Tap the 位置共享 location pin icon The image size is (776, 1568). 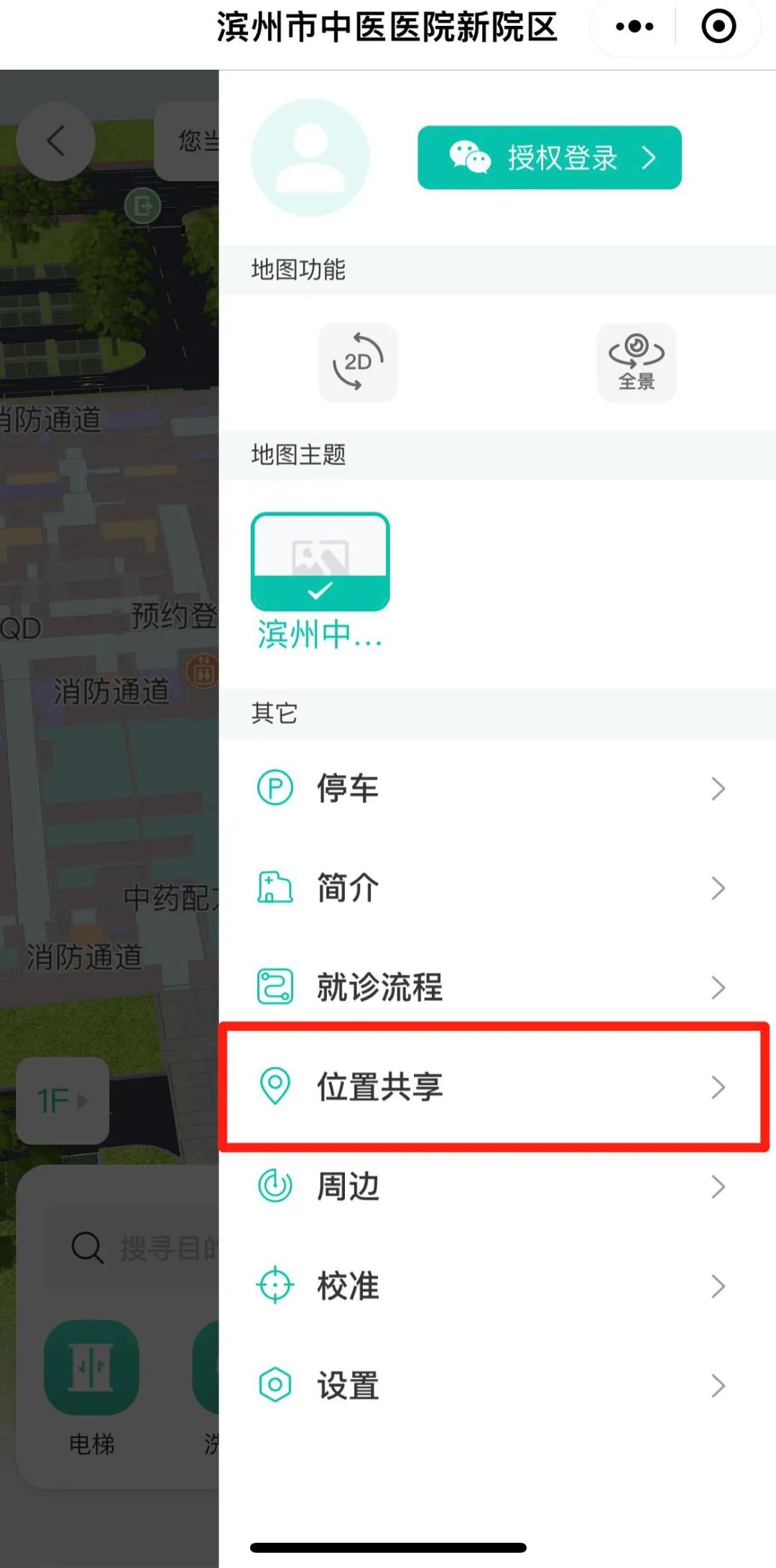coord(274,1086)
